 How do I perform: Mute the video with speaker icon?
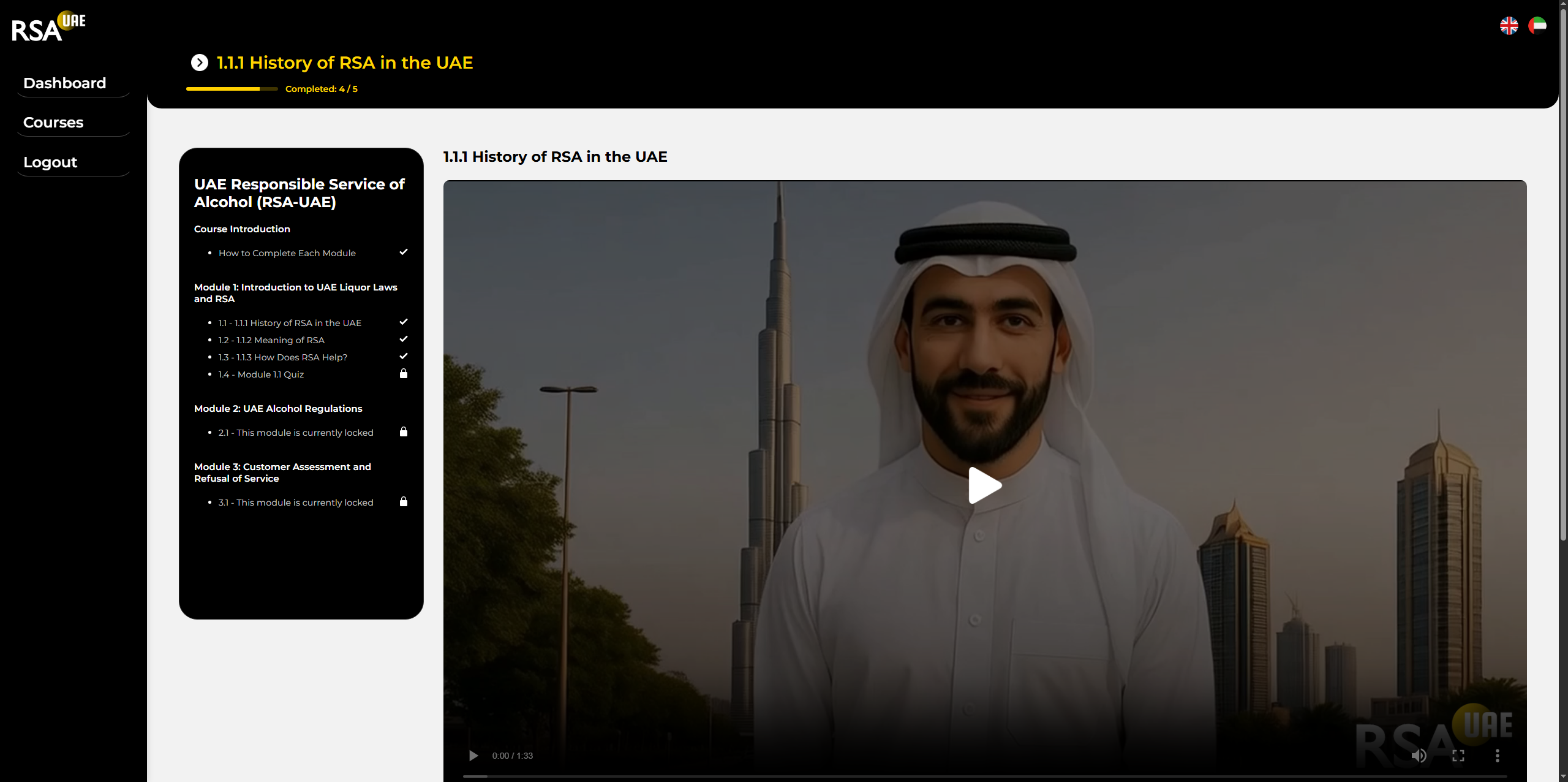[x=1419, y=756]
